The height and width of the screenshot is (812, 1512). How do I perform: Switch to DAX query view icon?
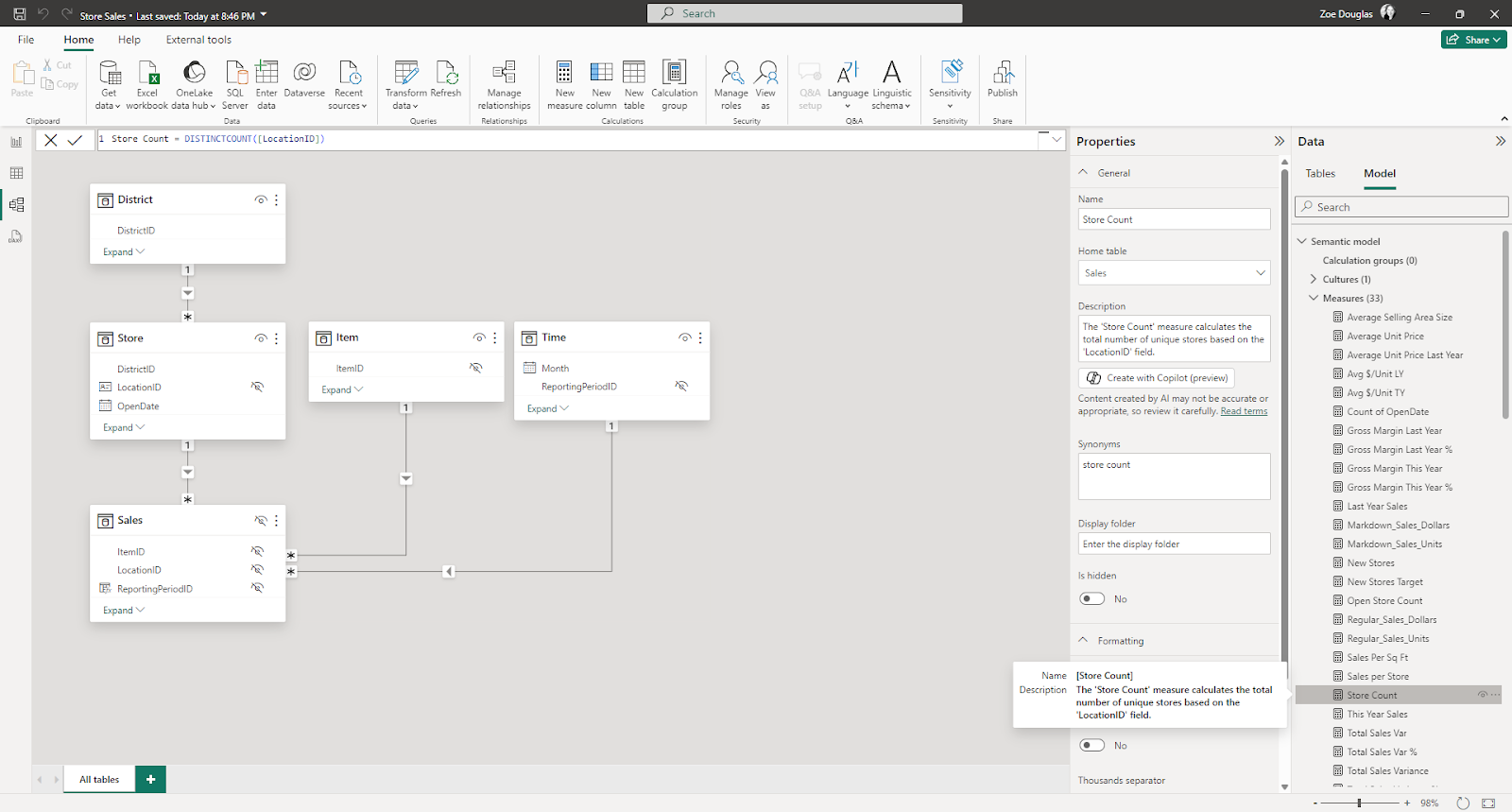(x=16, y=236)
